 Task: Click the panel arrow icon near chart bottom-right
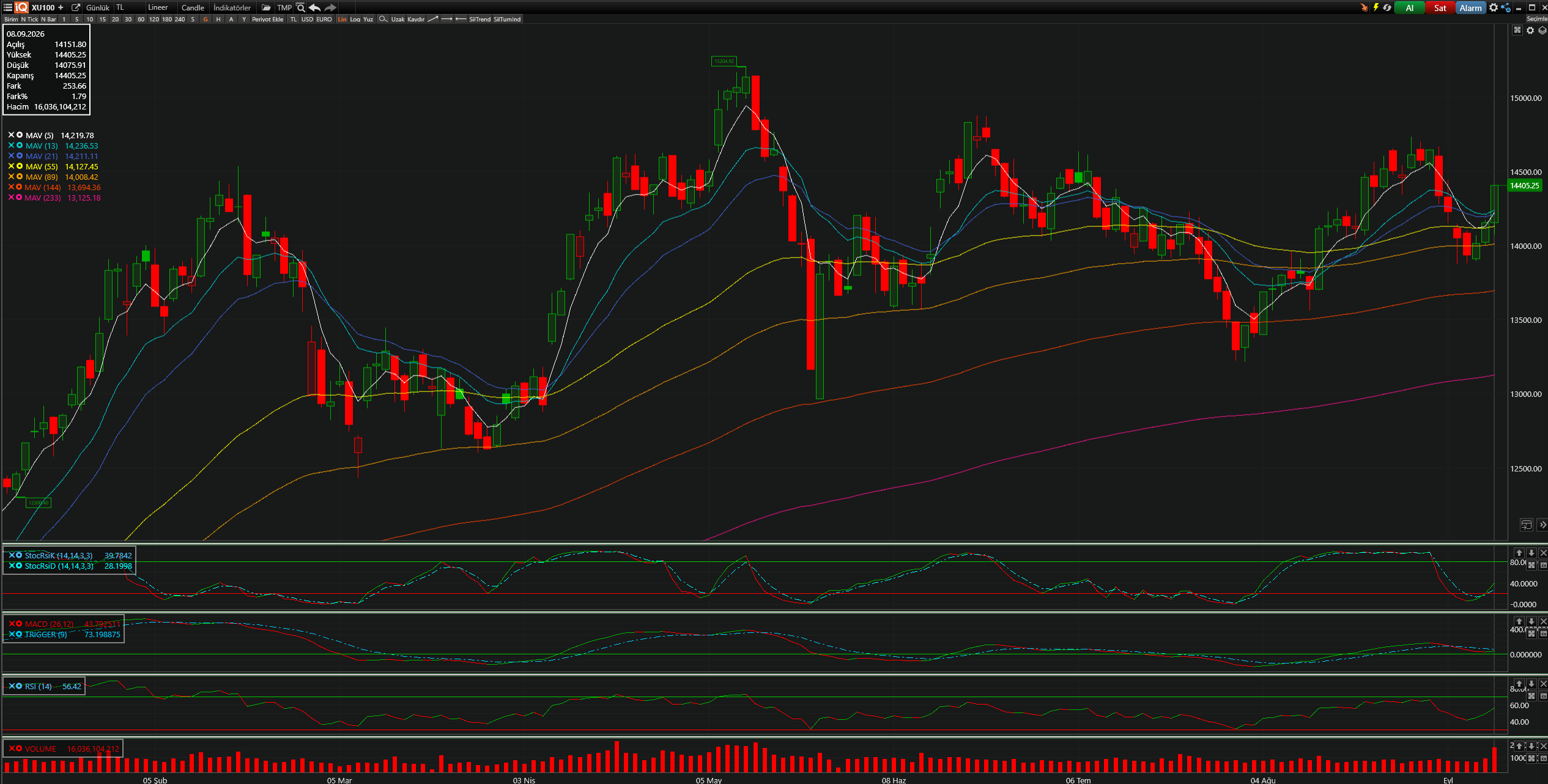[x=1526, y=525]
